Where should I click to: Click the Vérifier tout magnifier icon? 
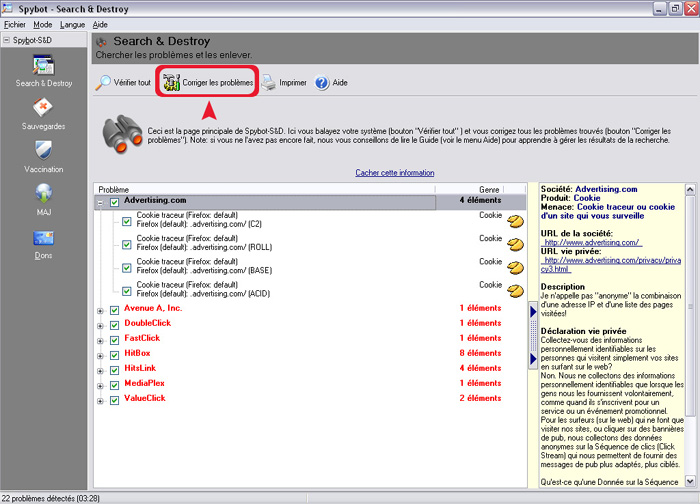[104, 83]
